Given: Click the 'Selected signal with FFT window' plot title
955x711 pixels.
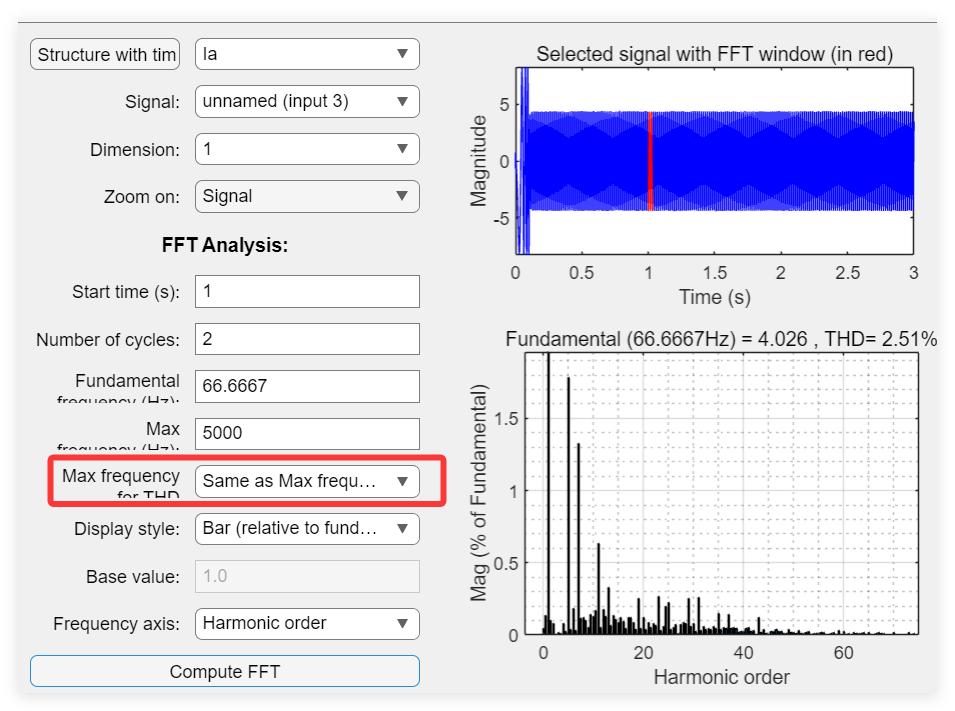Looking at the screenshot, I should pyautogui.click(x=714, y=54).
